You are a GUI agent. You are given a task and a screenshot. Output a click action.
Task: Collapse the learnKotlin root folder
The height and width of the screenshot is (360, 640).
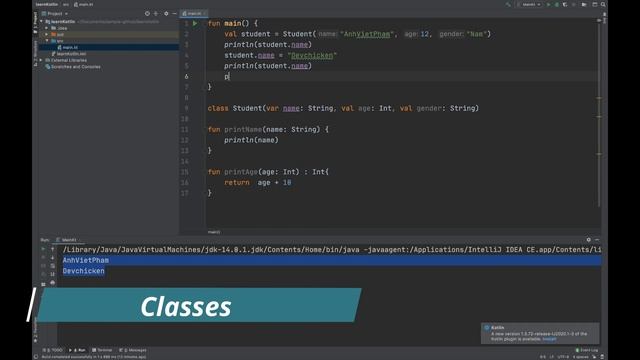point(42,21)
